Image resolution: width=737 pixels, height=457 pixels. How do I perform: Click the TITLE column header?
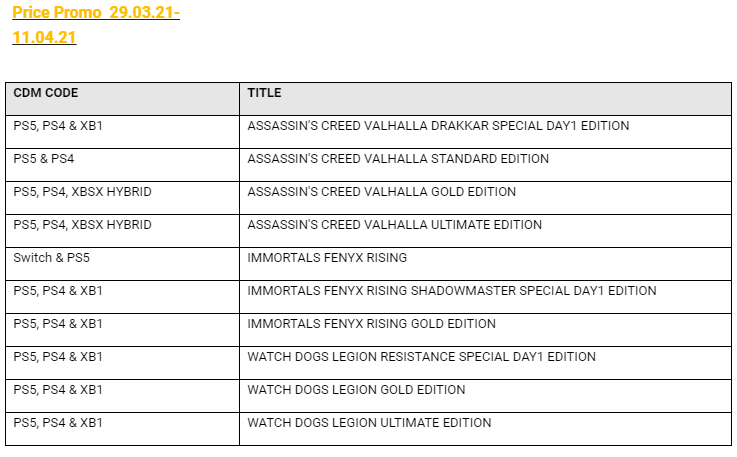[x=264, y=93]
